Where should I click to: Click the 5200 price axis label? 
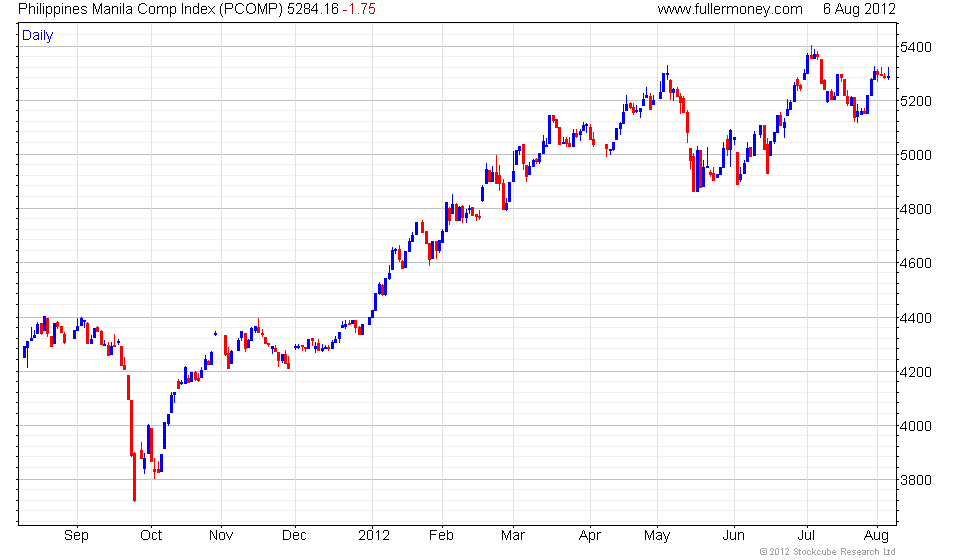(x=916, y=101)
